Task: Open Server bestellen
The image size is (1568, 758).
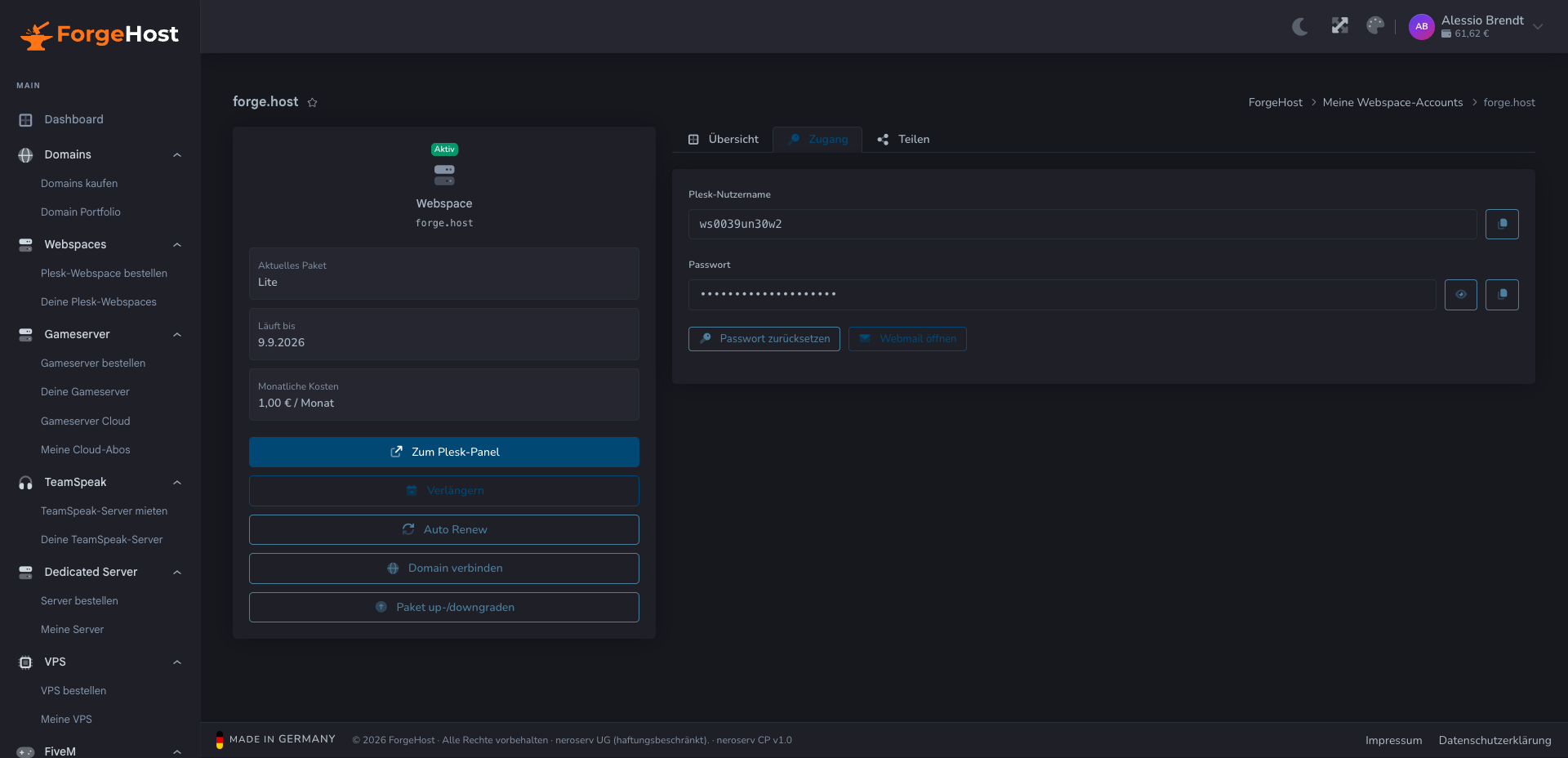Action: tap(79, 601)
